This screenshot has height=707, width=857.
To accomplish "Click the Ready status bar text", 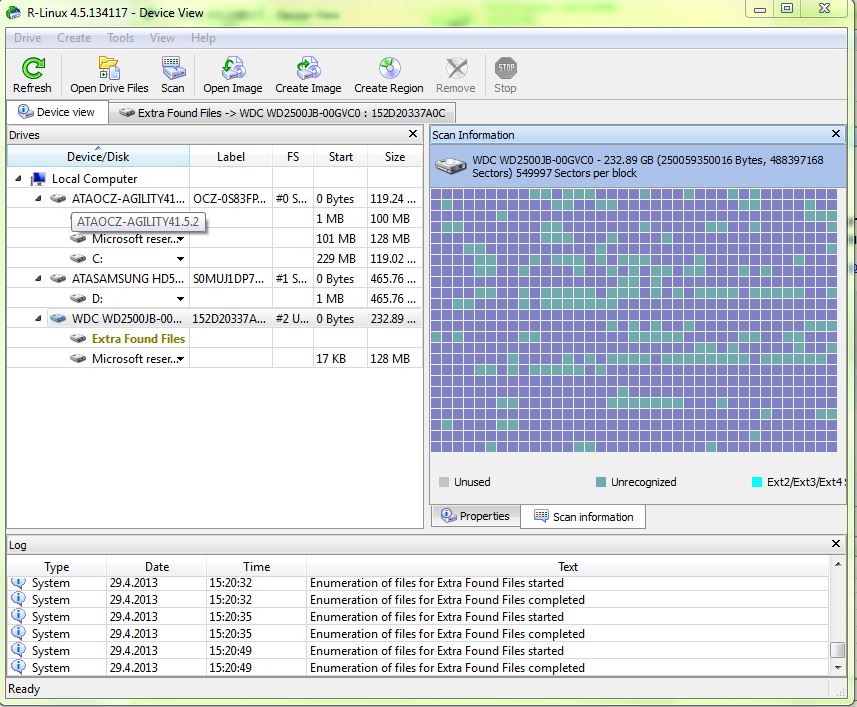I will tap(24, 688).
